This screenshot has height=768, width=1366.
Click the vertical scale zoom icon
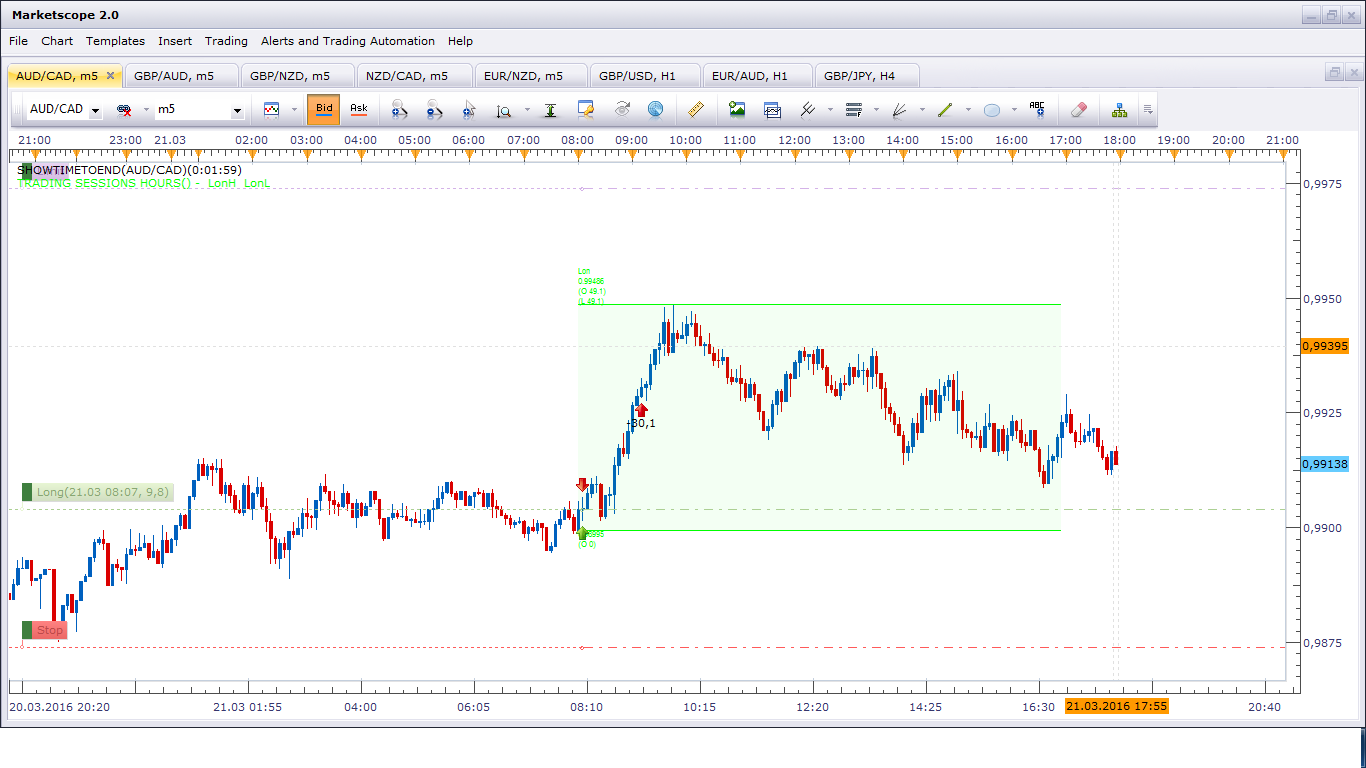pos(504,109)
